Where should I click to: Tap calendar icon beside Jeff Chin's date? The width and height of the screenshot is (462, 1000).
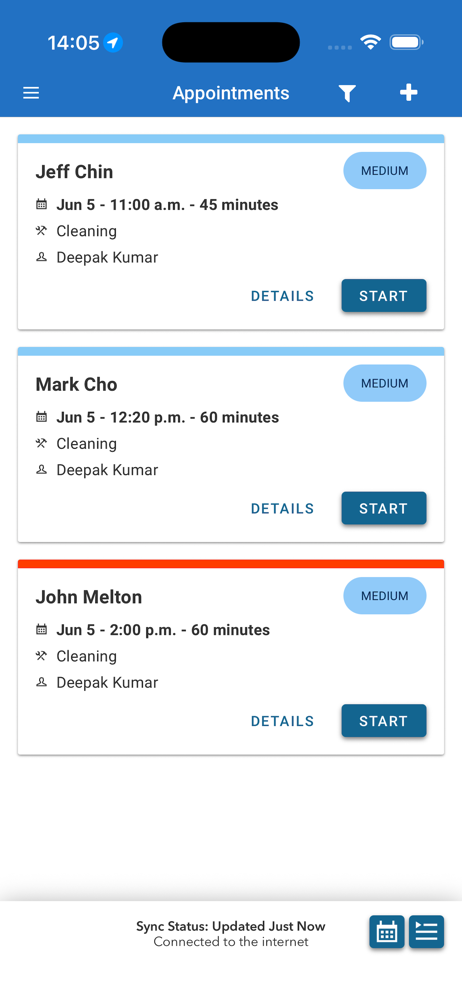(x=41, y=205)
